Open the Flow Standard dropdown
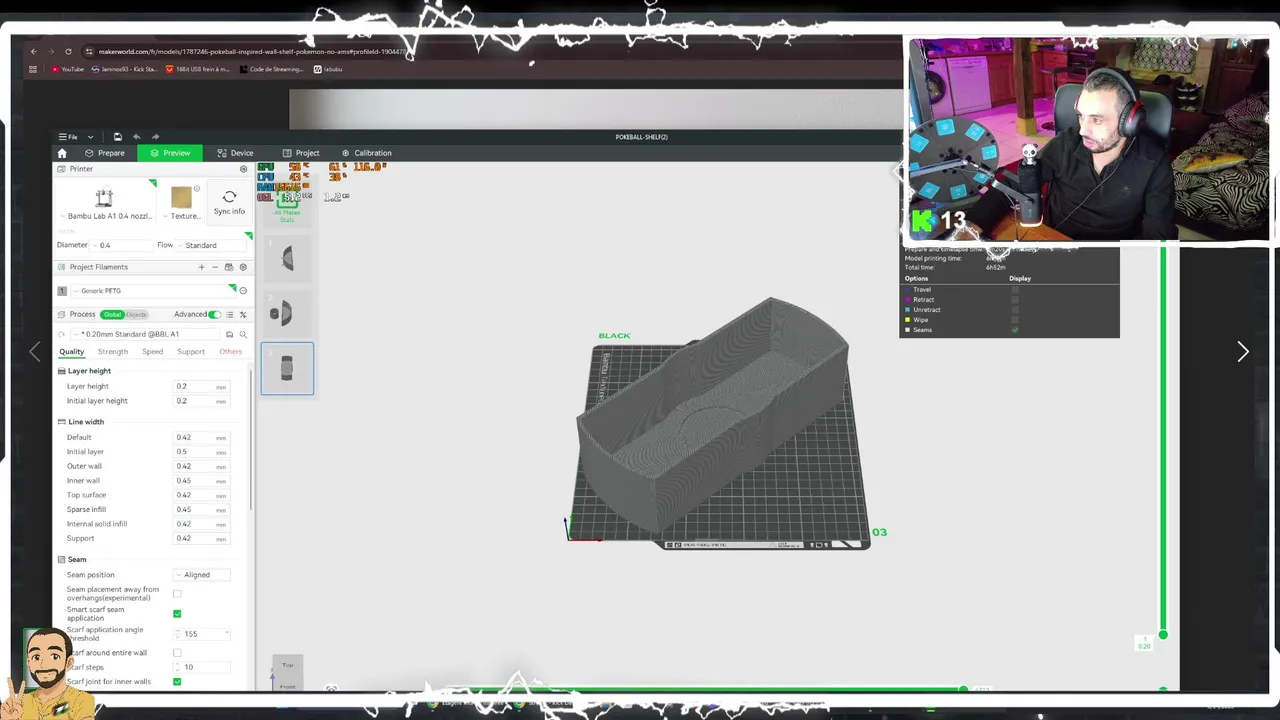The height and width of the screenshot is (720, 1280). [210, 245]
